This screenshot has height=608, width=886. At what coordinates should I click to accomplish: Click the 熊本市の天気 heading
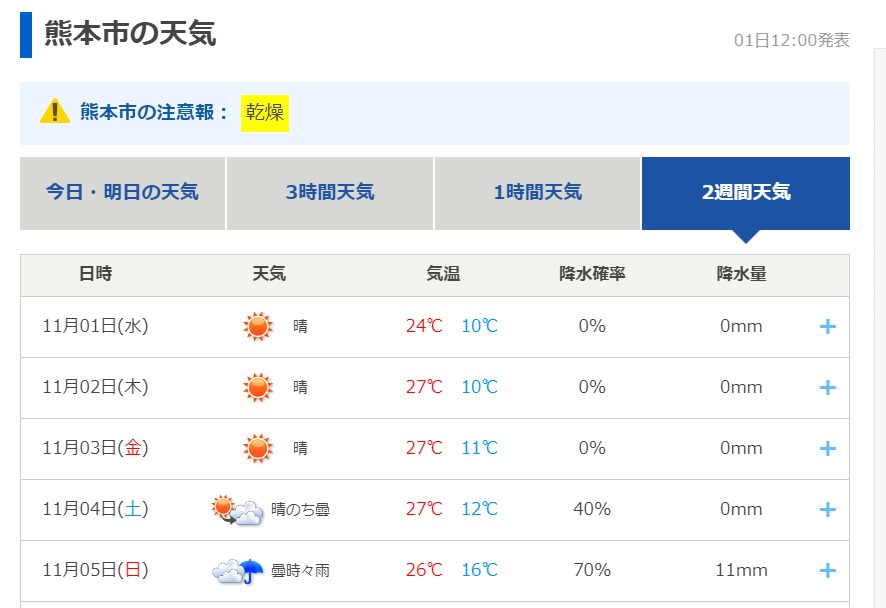click(x=130, y=34)
